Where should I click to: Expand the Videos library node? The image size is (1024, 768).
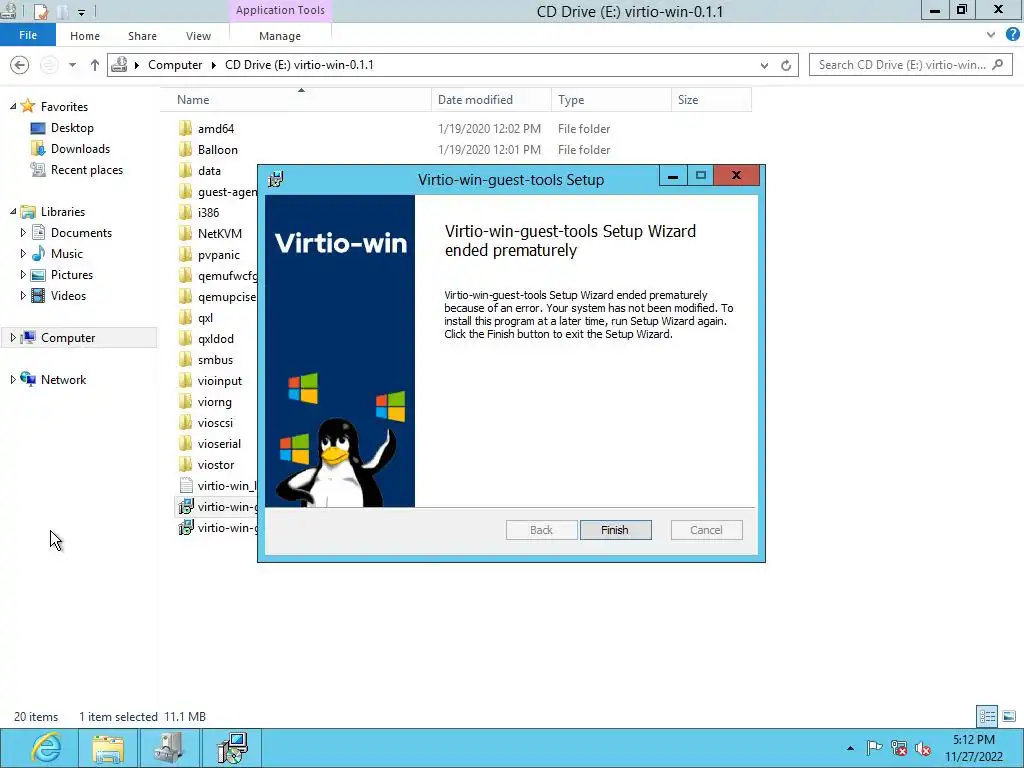click(23, 295)
